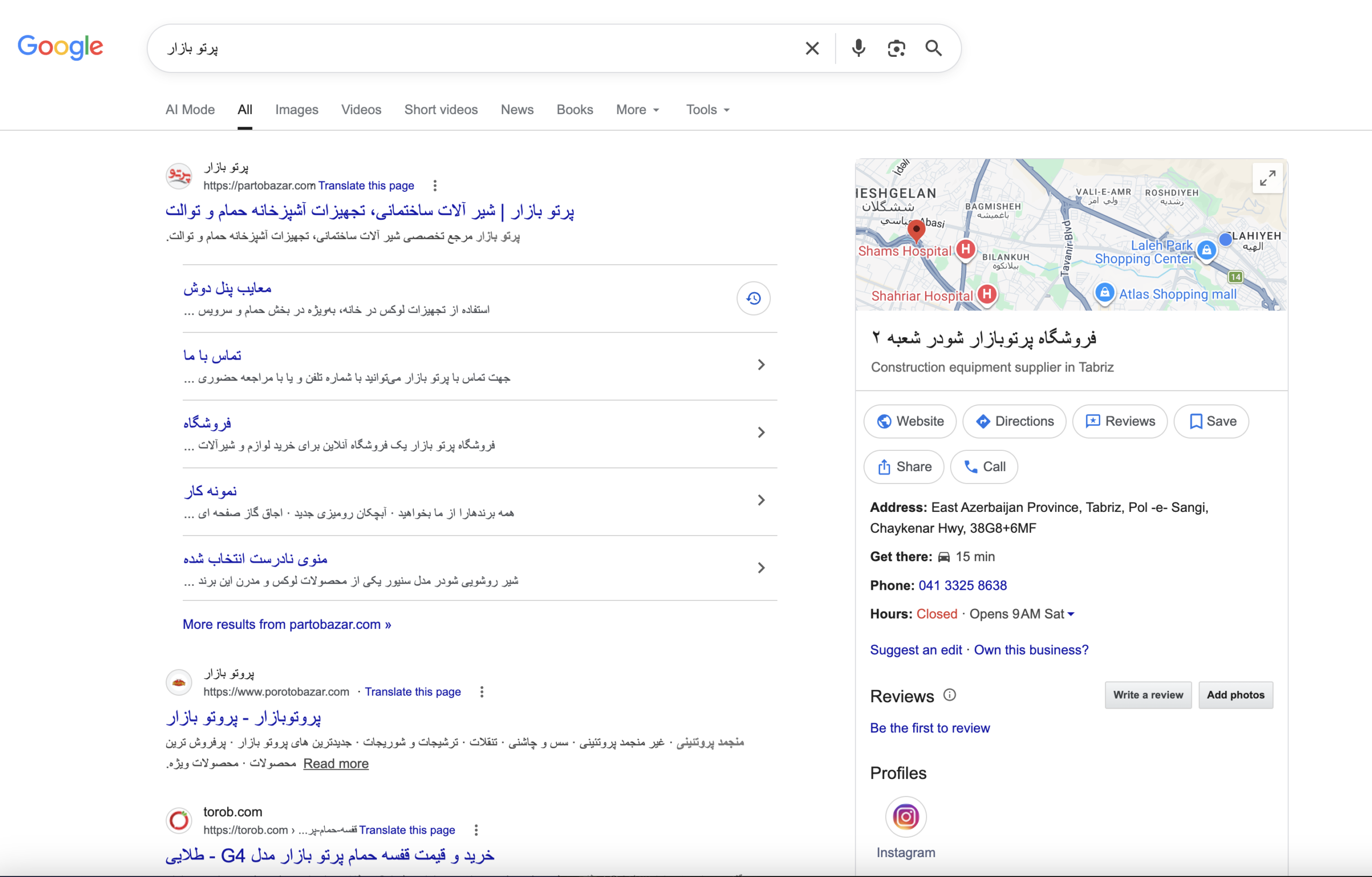
Task: Expand the منوی نادرست انتخاب شده chevron
Action: pyautogui.click(x=761, y=568)
